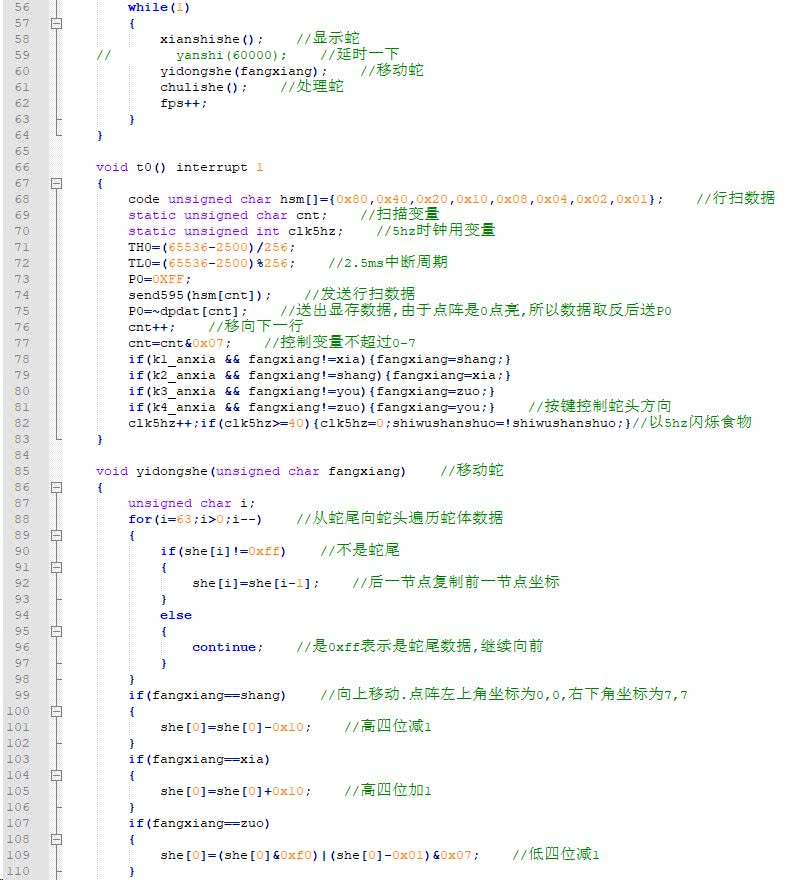Click the //高四位加1 comment

[388, 790]
